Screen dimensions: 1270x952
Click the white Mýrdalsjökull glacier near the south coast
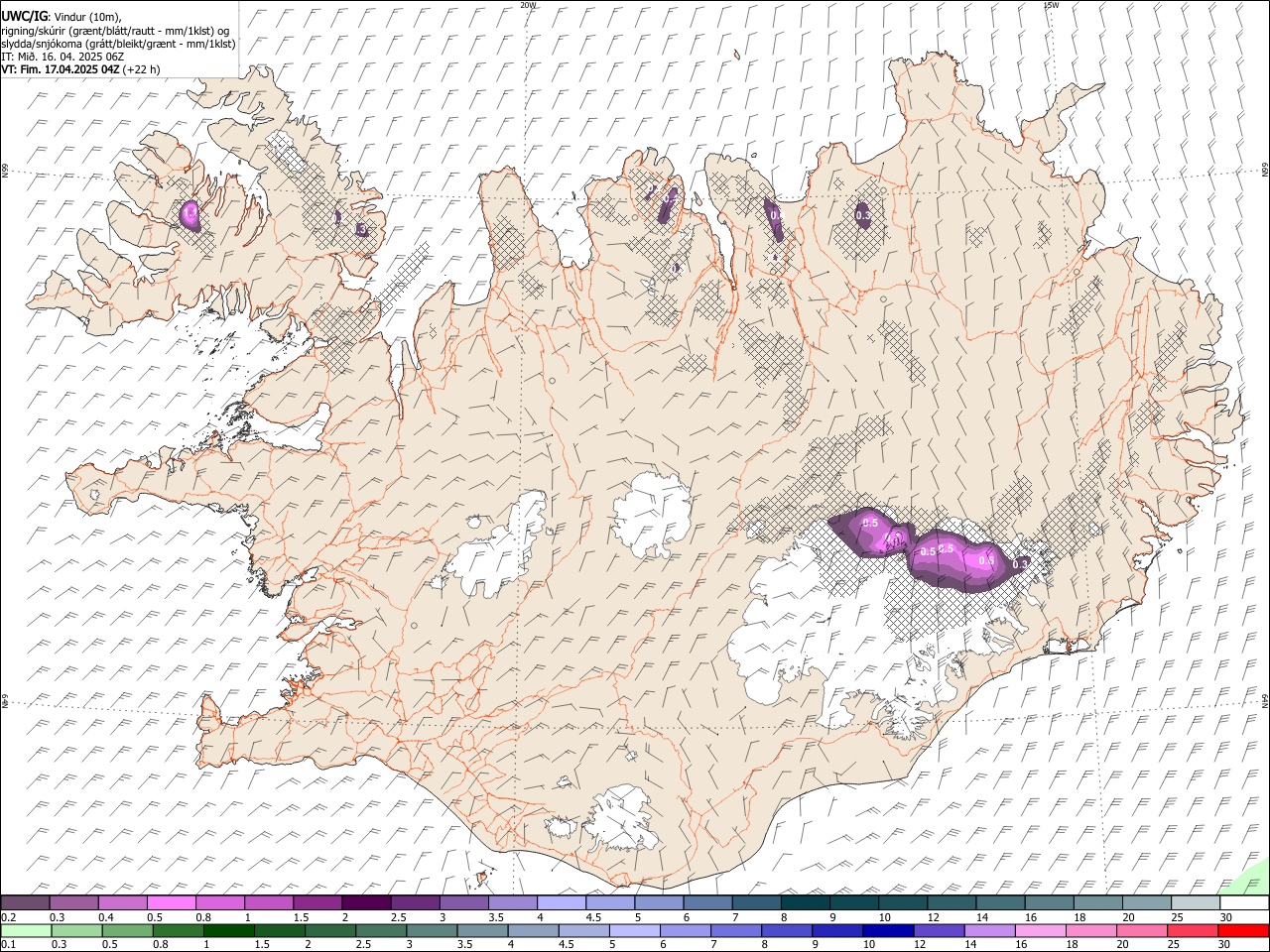[623, 818]
